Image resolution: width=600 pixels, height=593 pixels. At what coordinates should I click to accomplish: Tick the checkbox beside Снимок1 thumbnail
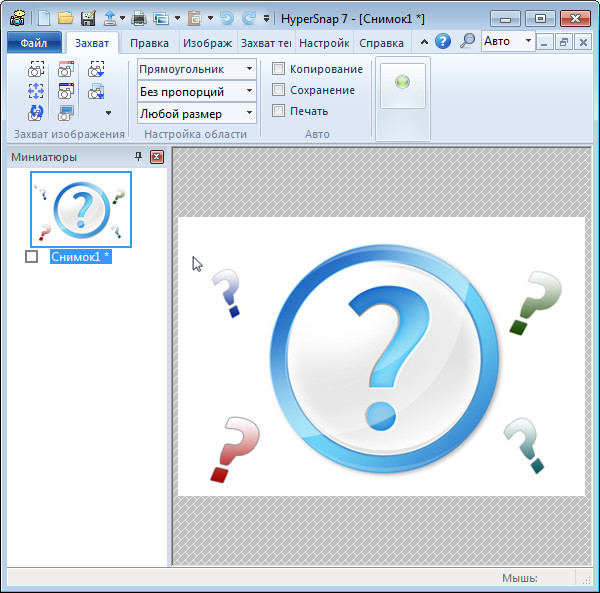coord(31,257)
